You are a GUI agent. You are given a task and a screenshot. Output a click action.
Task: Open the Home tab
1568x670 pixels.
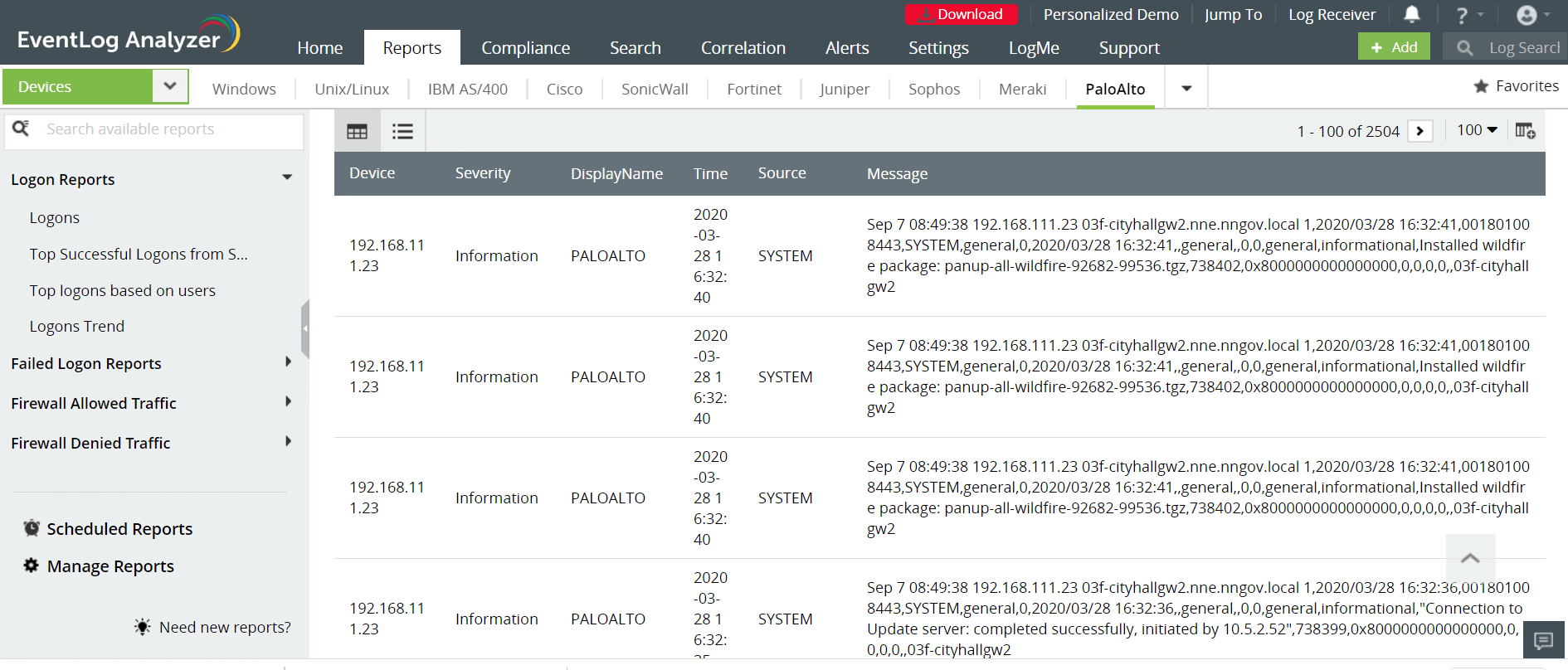[320, 48]
